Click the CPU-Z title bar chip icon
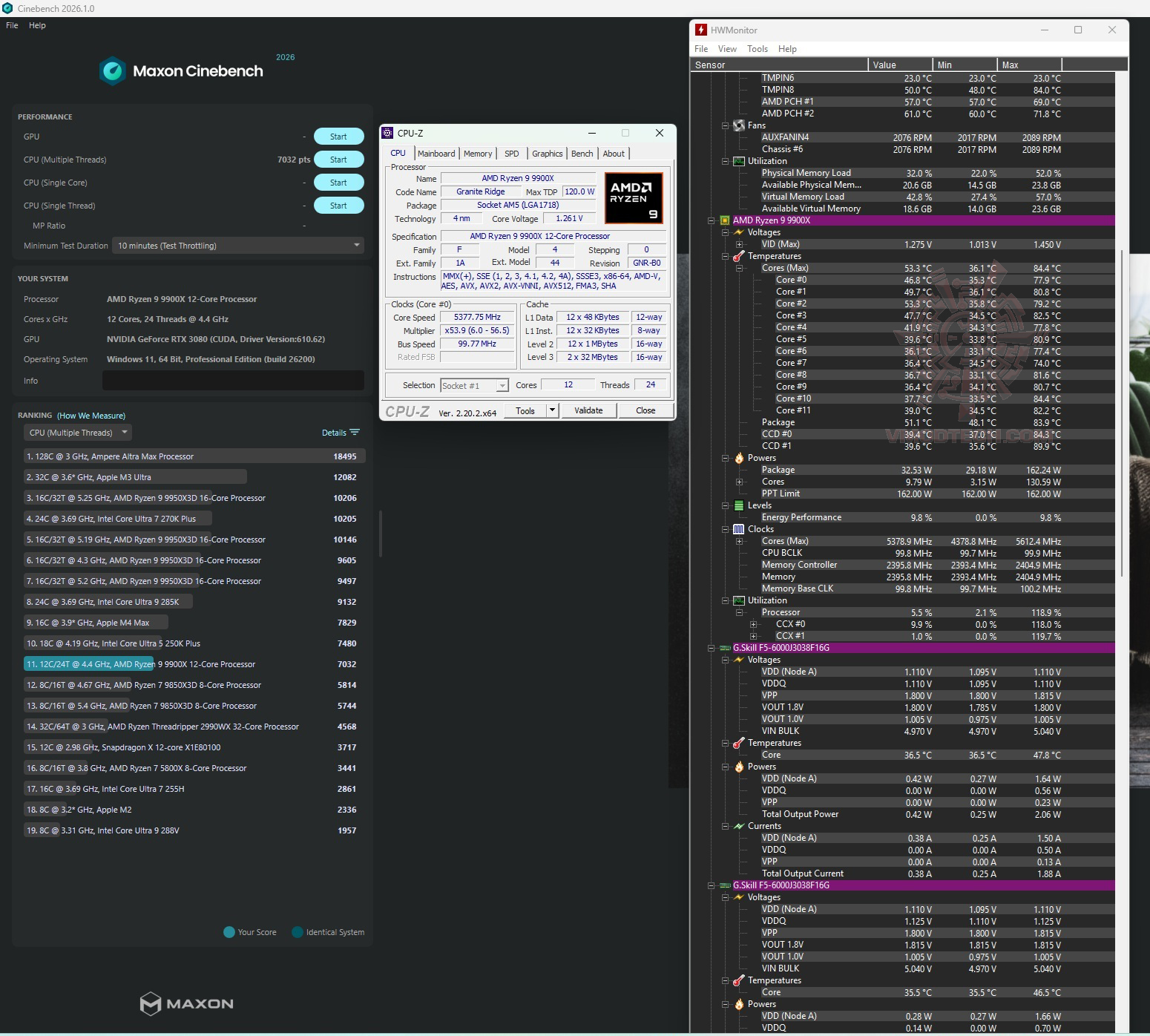 point(387,133)
